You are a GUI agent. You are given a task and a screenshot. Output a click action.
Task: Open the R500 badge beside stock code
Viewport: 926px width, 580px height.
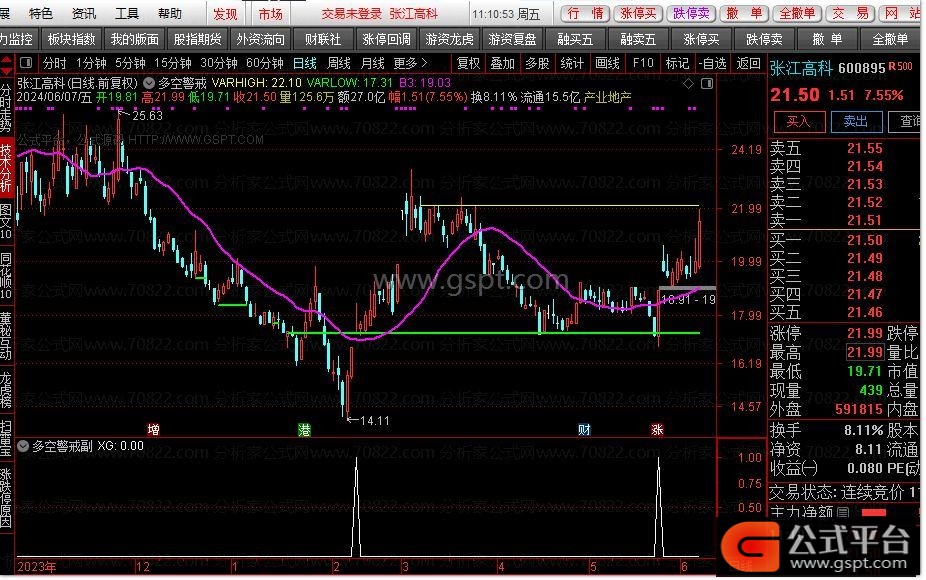pyautogui.click(x=901, y=67)
